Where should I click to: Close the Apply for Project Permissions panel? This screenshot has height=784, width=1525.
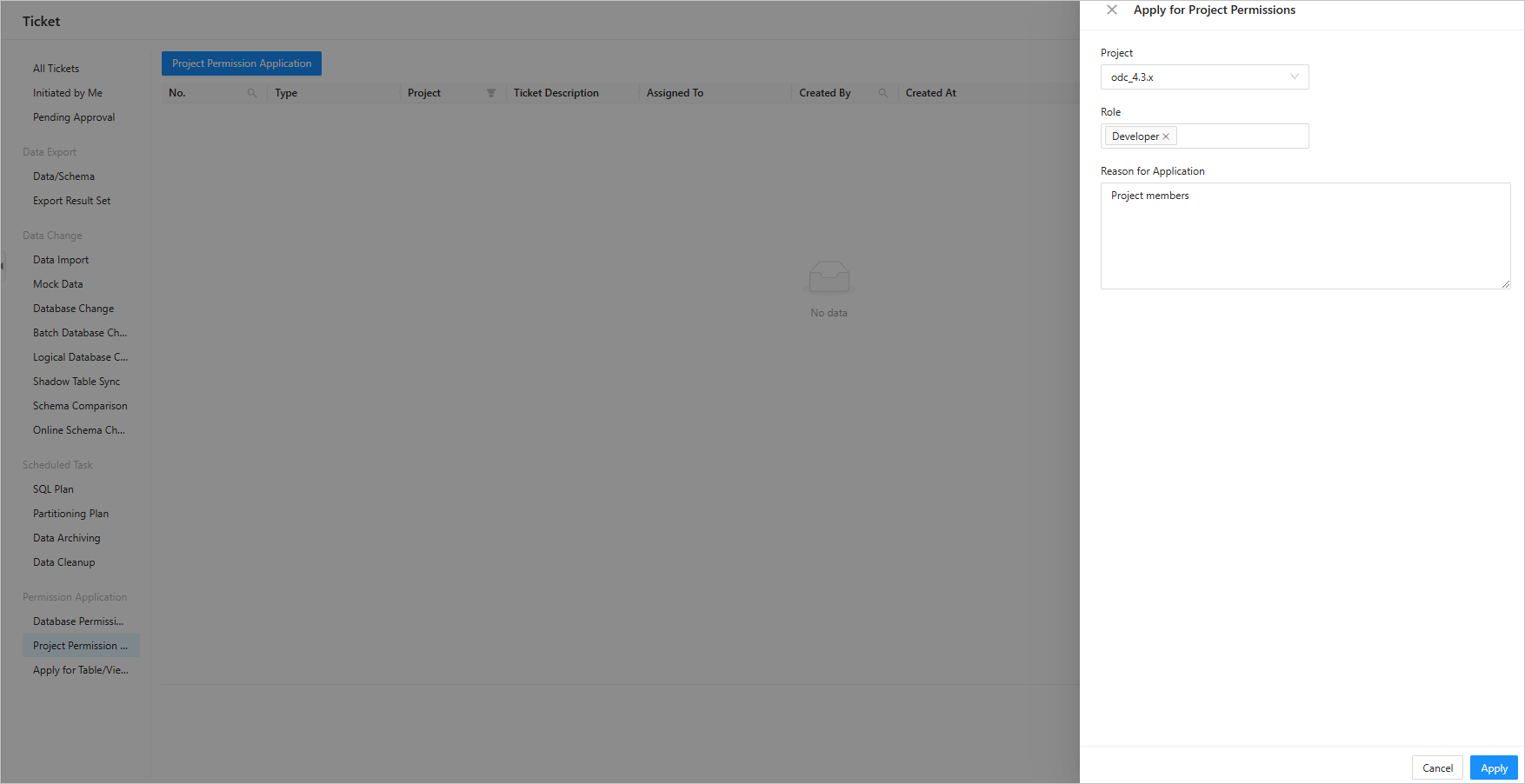(1111, 10)
